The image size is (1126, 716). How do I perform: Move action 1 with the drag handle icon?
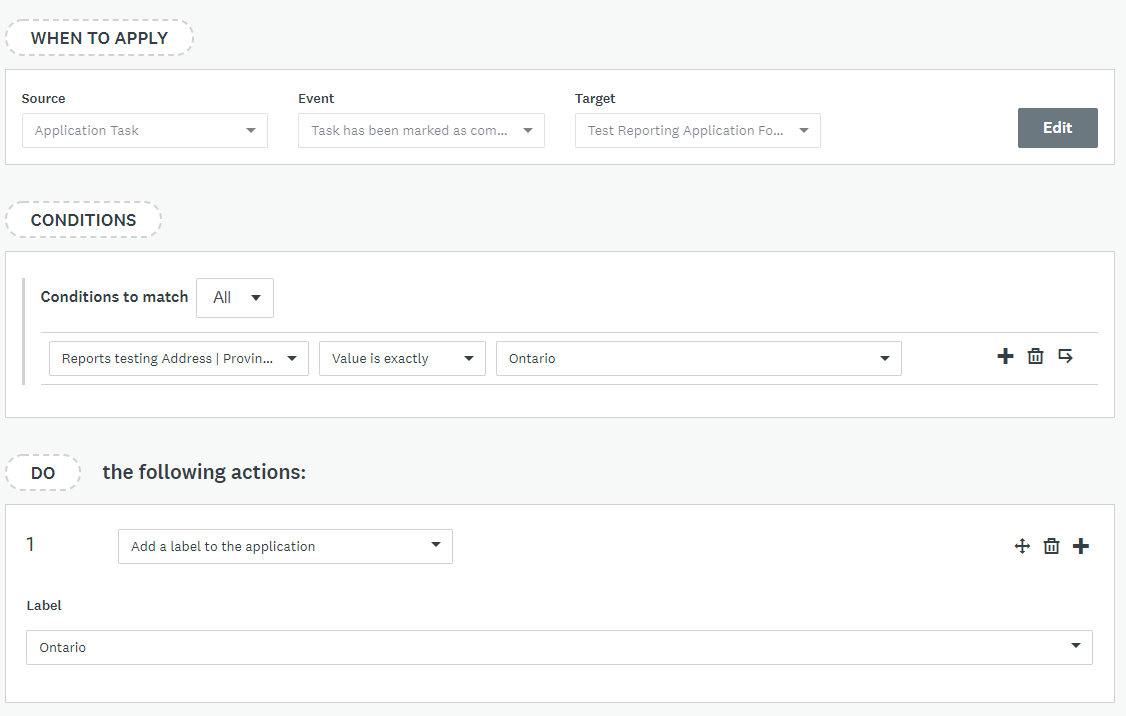click(x=1022, y=547)
